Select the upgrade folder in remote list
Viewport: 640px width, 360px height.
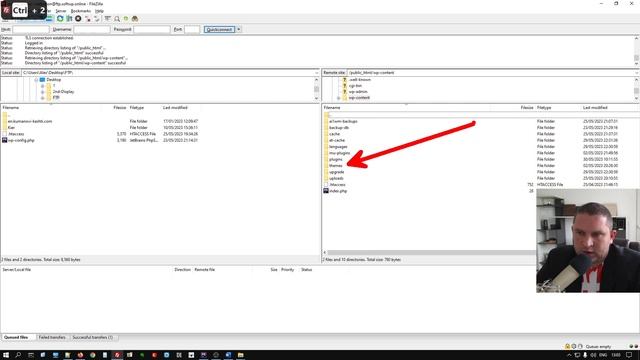click(337, 172)
